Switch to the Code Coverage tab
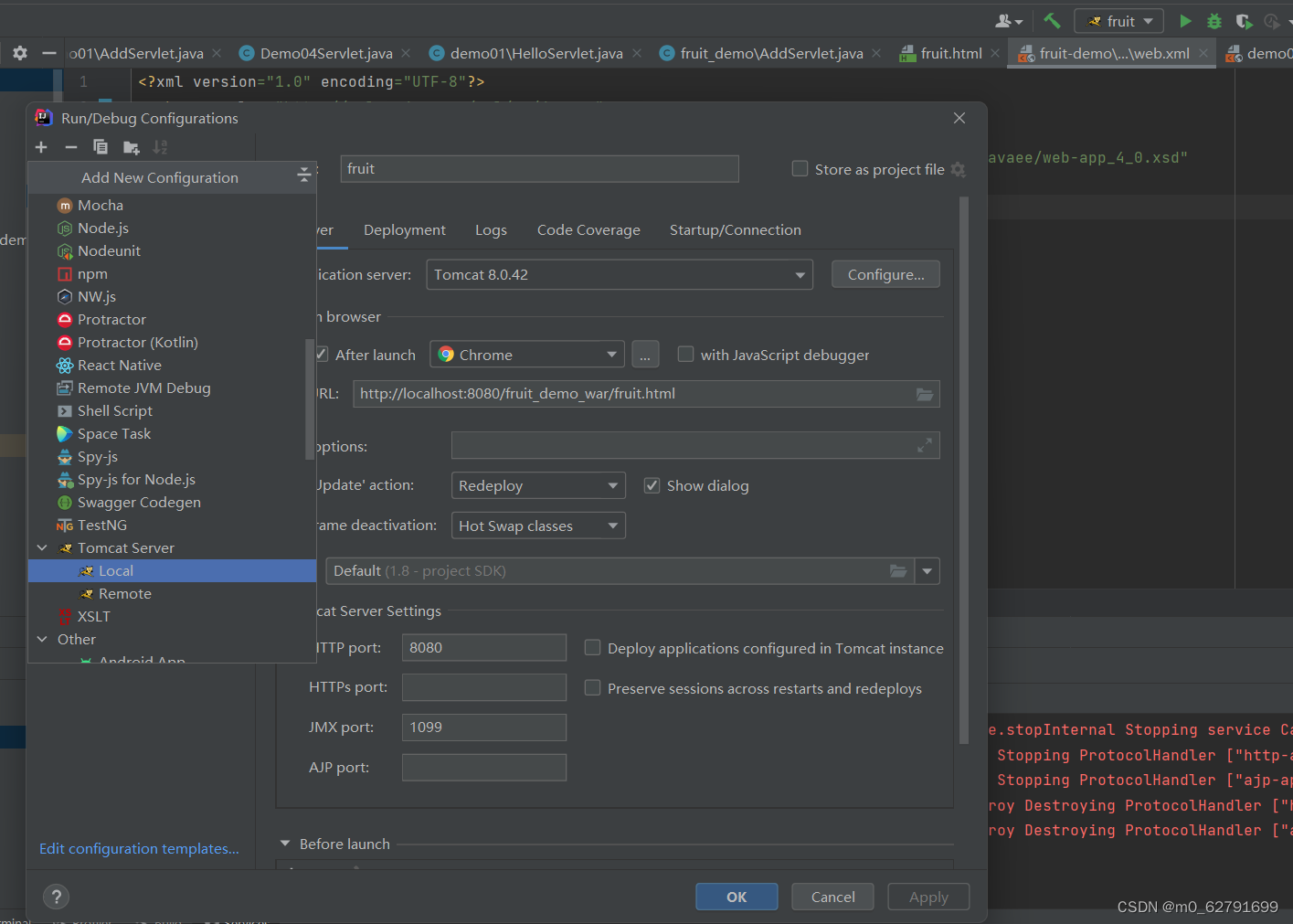The width and height of the screenshot is (1293, 924). 588,230
